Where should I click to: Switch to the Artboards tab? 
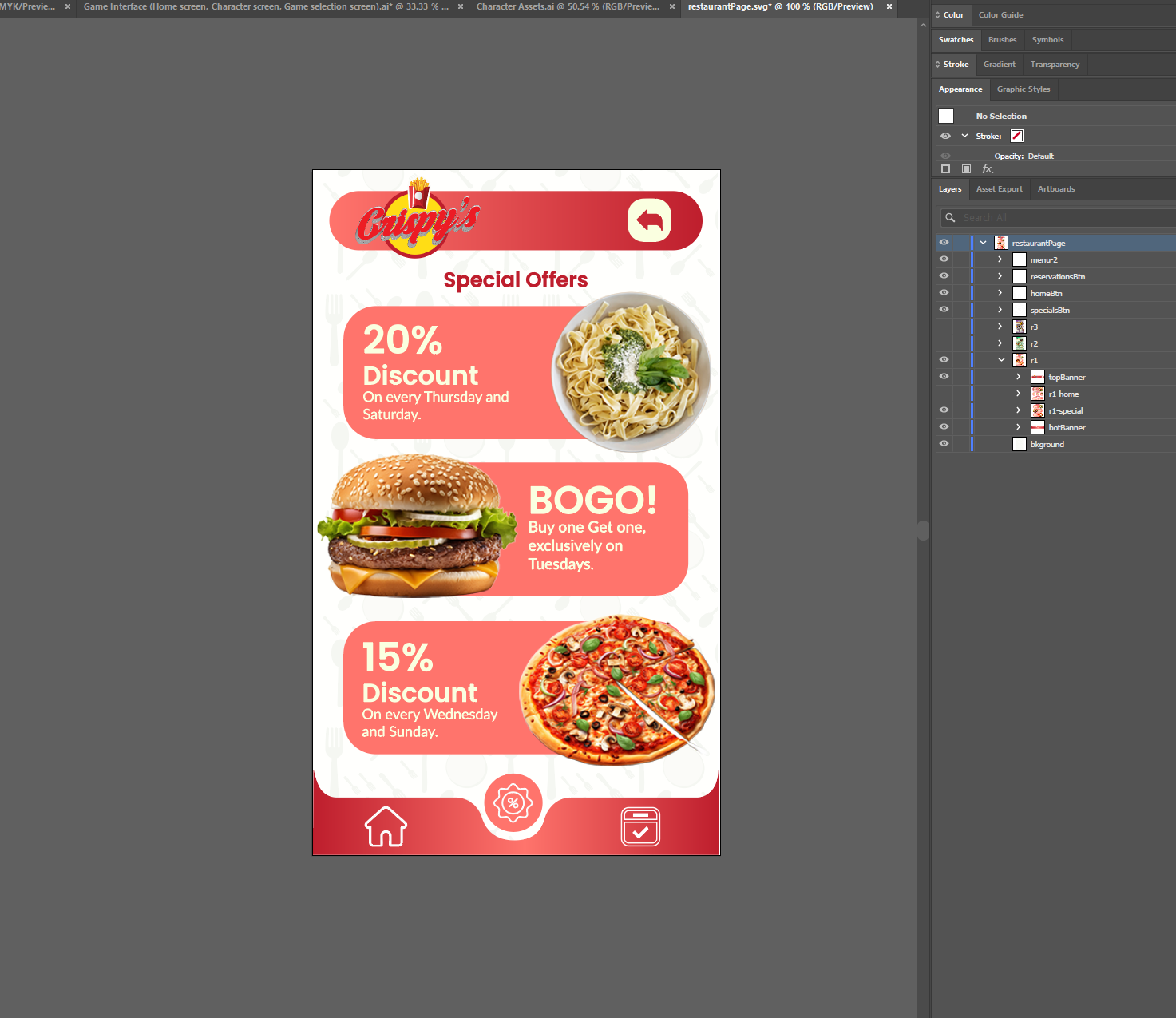pyautogui.click(x=1055, y=189)
